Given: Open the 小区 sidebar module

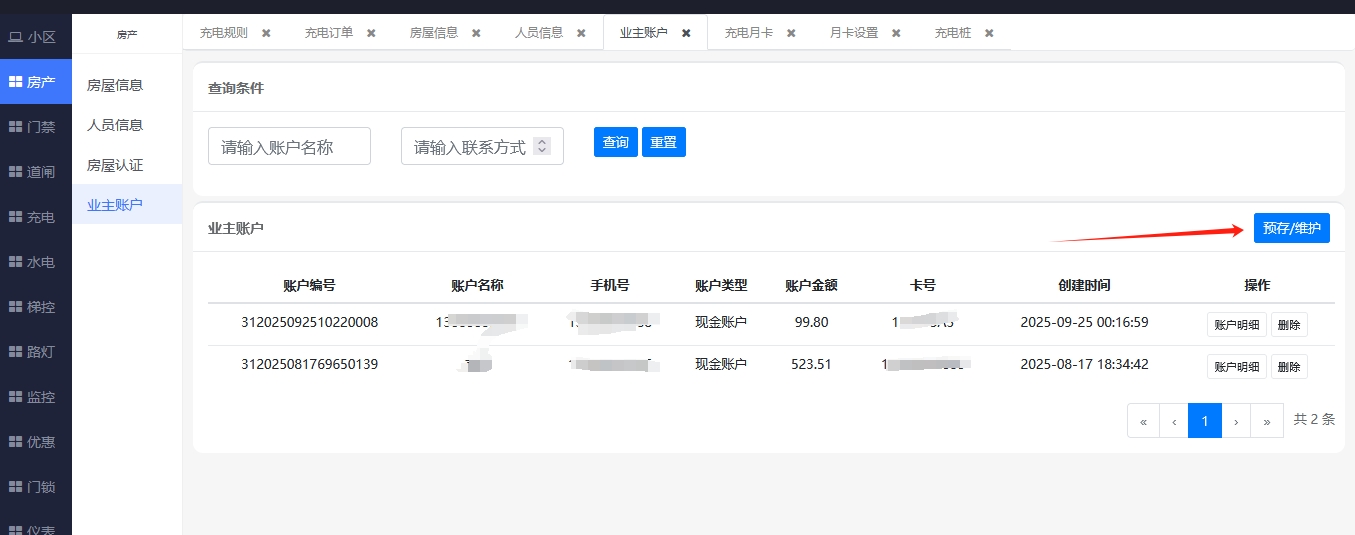Looking at the screenshot, I should coord(32,37).
